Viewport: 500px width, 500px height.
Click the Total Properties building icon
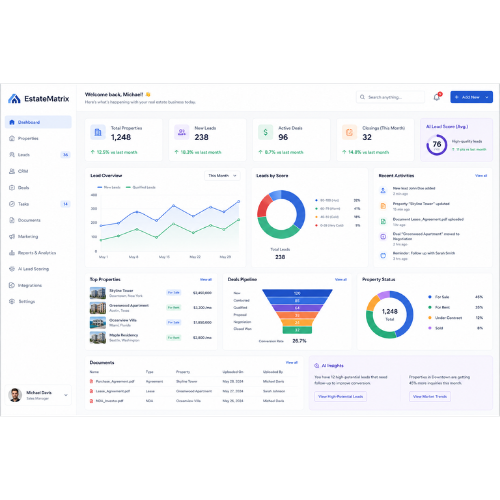pyautogui.click(x=98, y=132)
